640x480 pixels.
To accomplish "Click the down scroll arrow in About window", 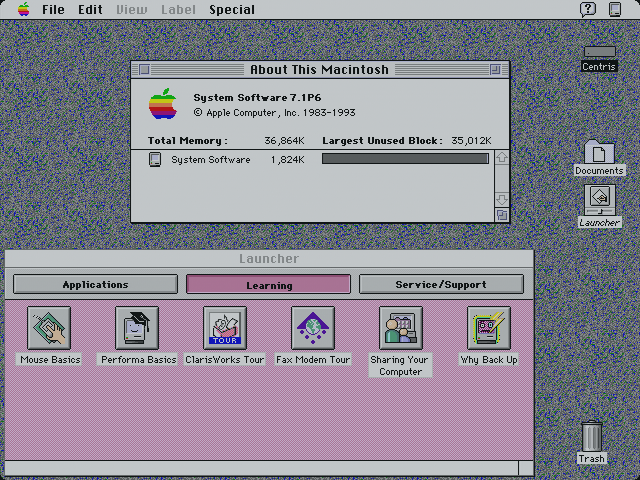I will click(x=502, y=199).
